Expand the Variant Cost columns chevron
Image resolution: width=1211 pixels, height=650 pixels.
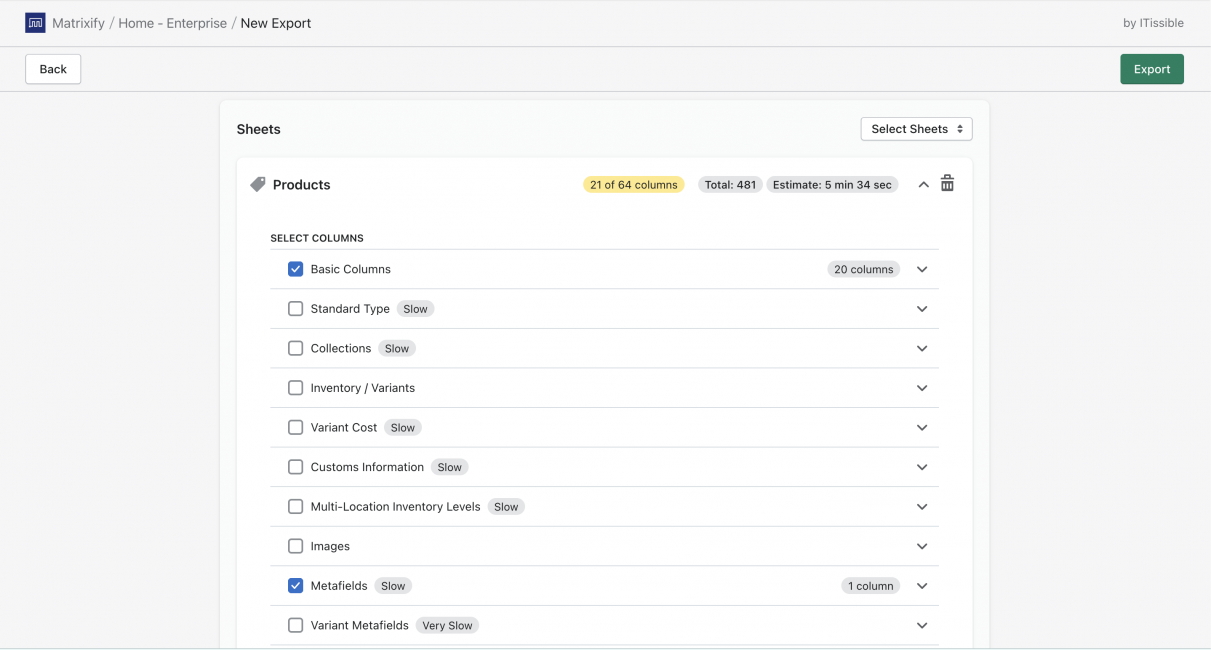coord(922,427)
